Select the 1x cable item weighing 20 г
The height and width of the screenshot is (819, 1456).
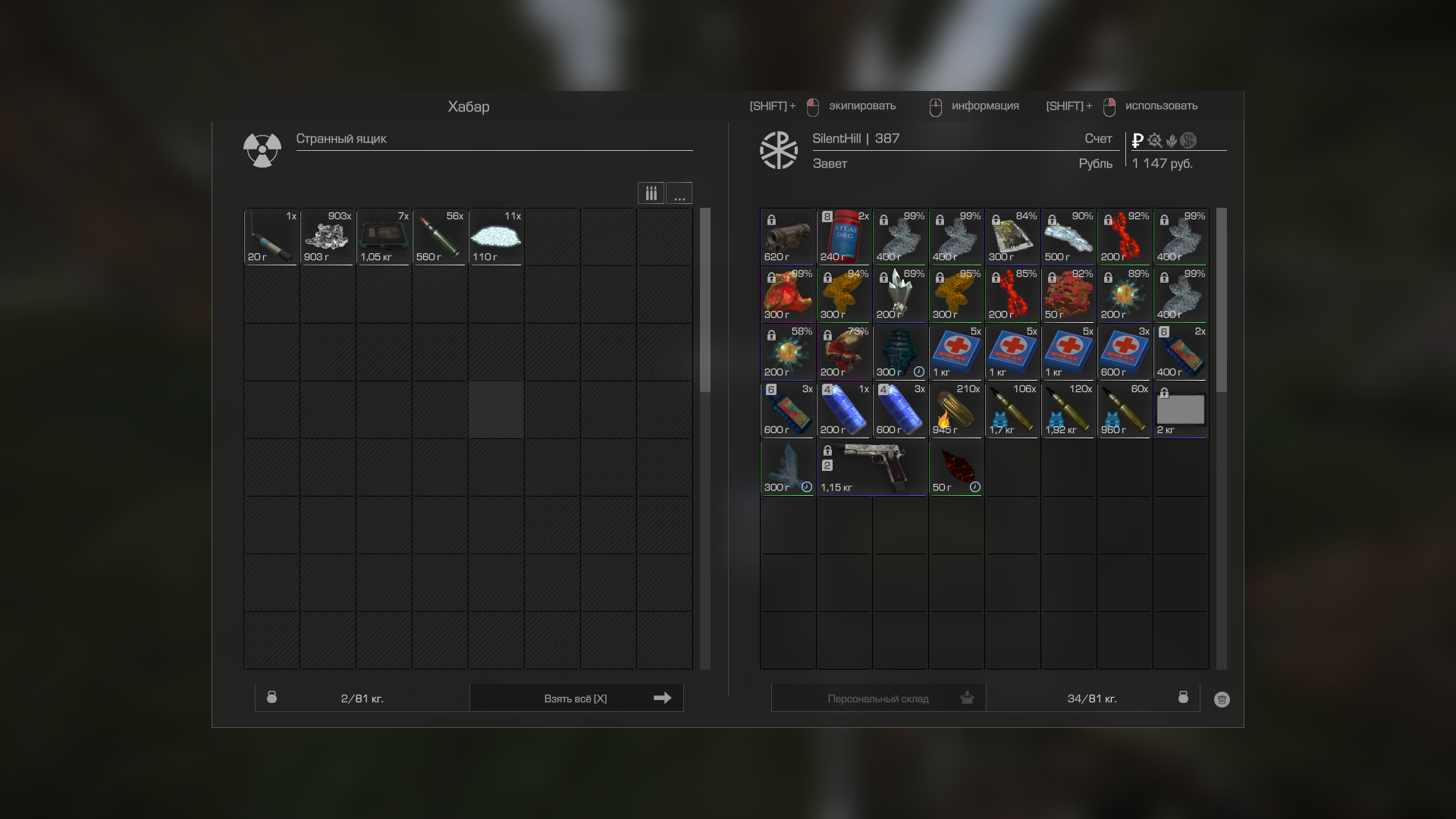271,237
